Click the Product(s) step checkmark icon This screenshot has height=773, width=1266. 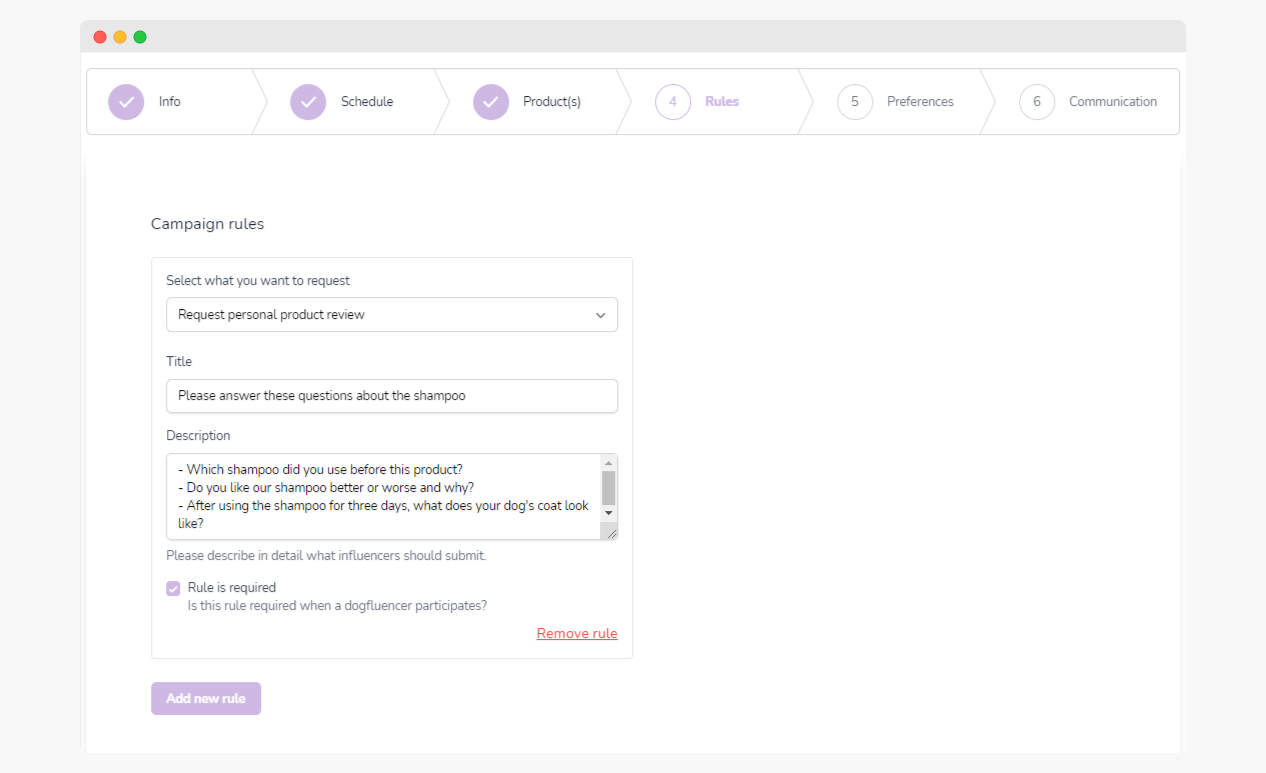(x=491, y=102)
